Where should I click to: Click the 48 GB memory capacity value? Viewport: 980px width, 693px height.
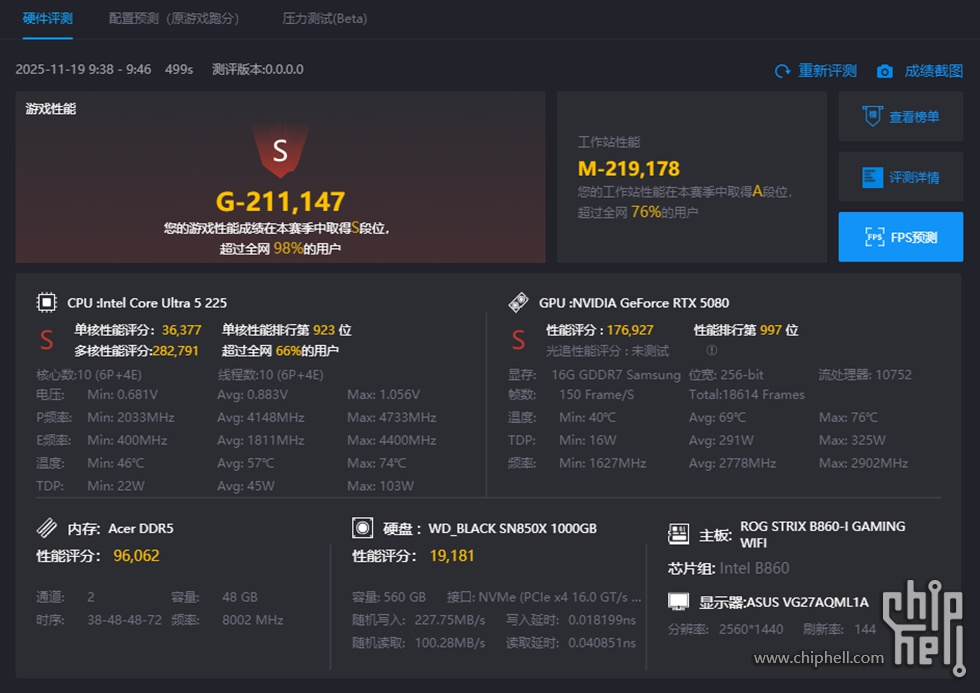click(x=239, y=597)
